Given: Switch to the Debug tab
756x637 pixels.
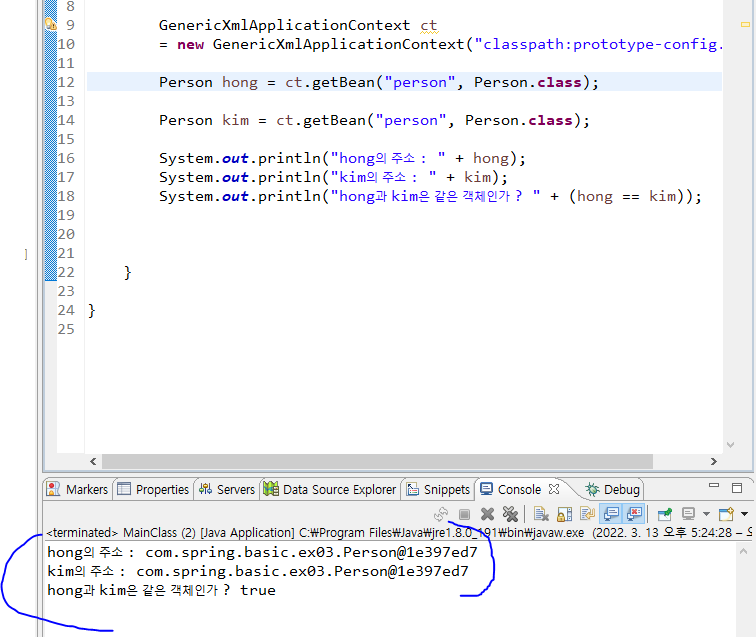Looking at the screenshot, I should coord(612,489).
